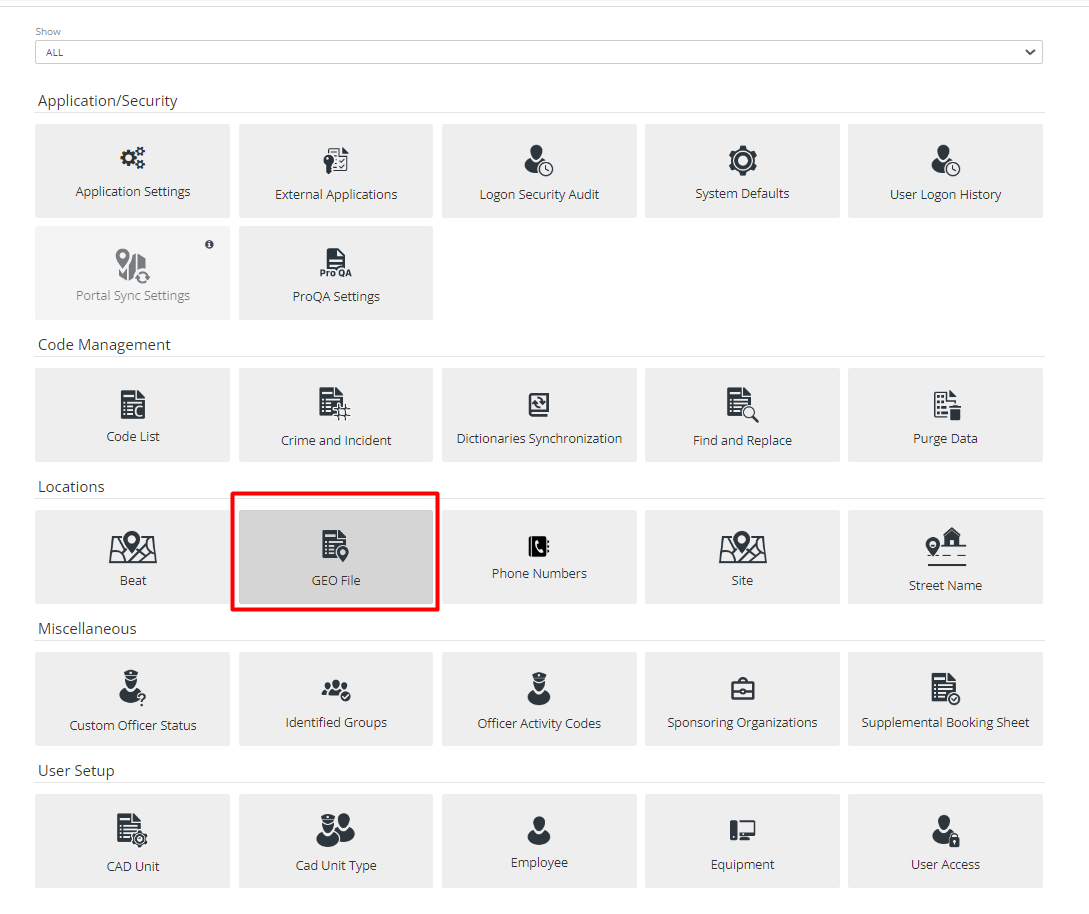Open the Crime and Incident codes tool
Viewport: 1089px width, 914px height.
click(x=335, y=415)
